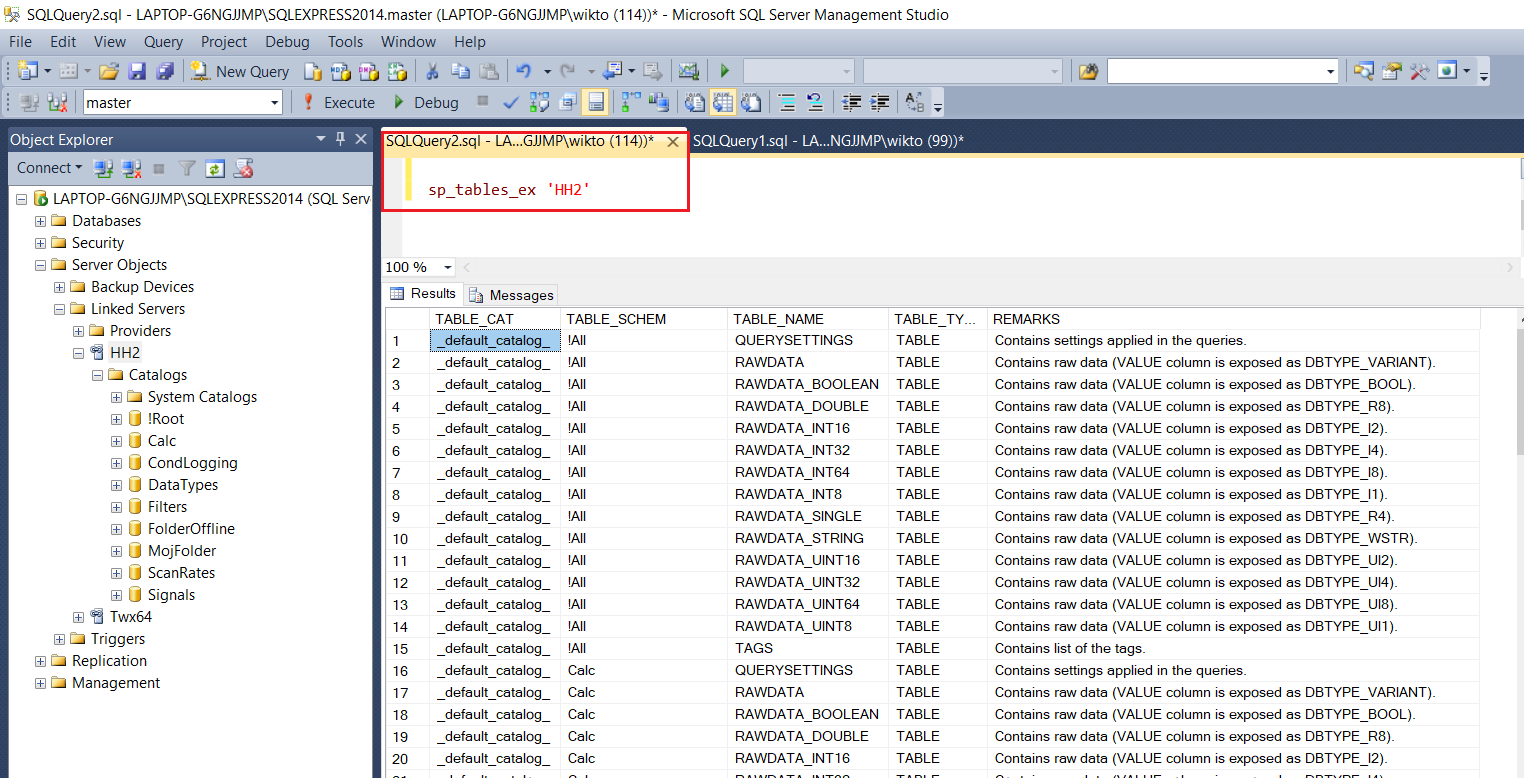Toggle the Results to Grid option
The height and width of the screenshot is (778, 1524).
coord(722,102)
